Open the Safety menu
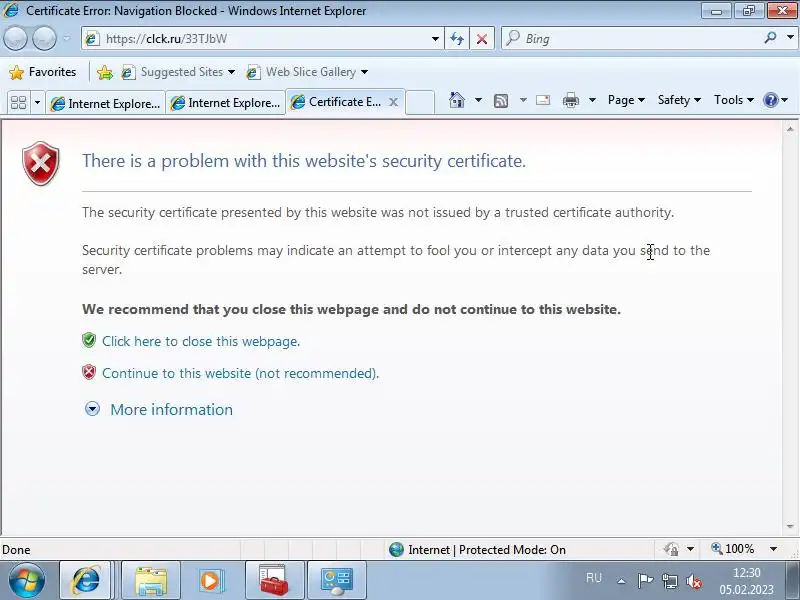Image resolution: width=800 pixels, height=600 pixels. pos(679,100)
